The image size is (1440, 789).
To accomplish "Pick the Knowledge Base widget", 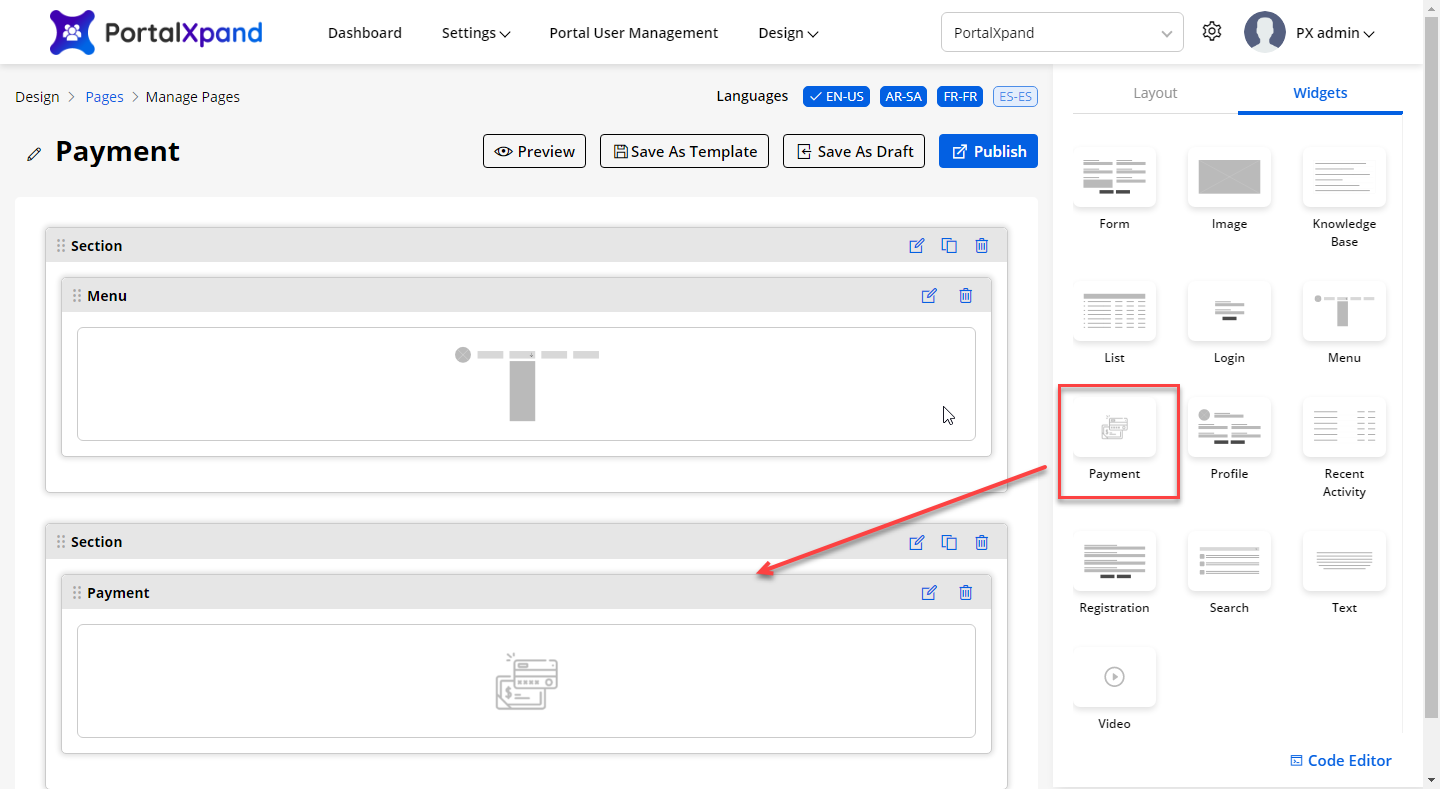I will [1344, 177].
